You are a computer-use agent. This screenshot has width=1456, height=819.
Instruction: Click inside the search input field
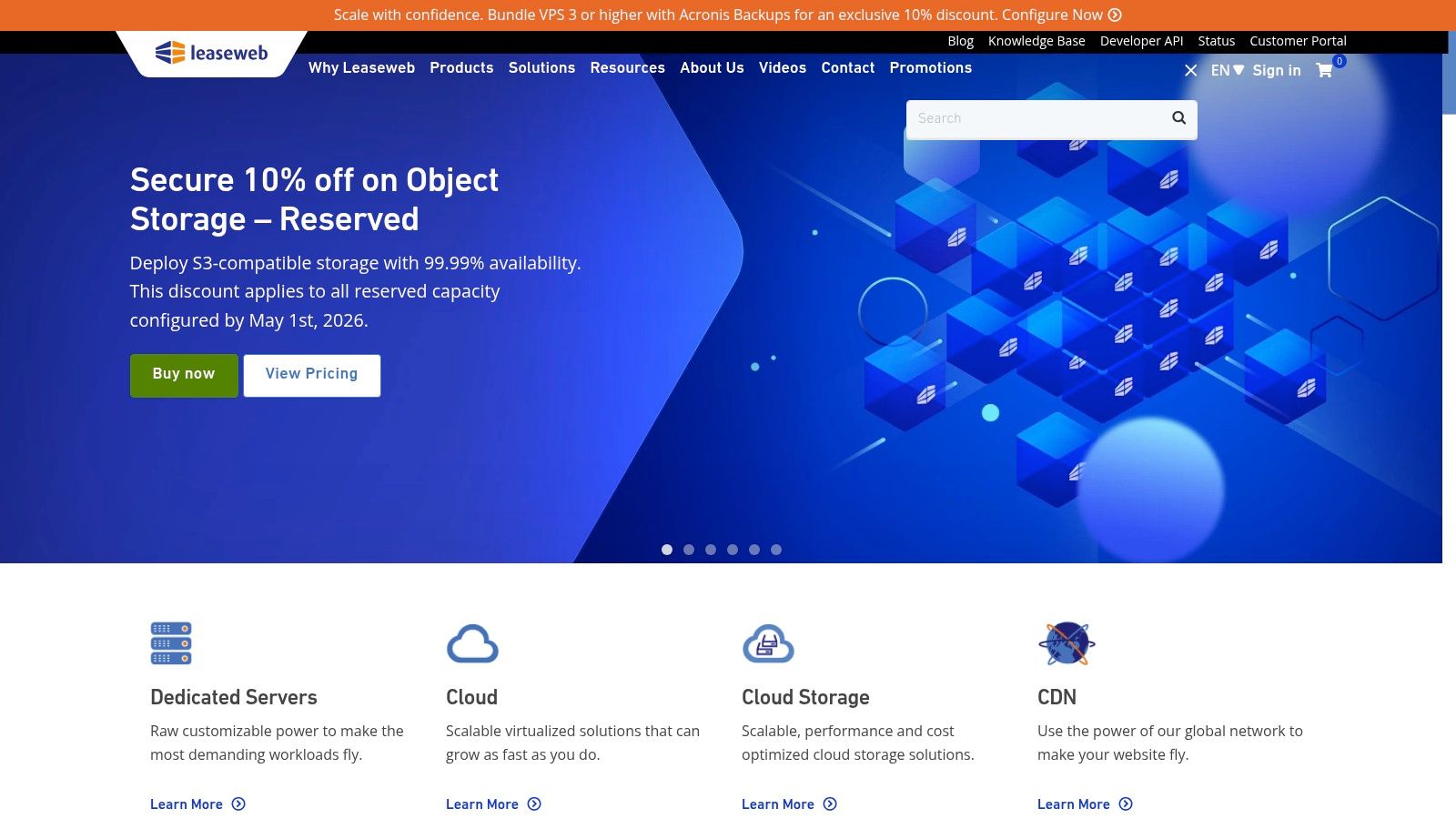click(x=1019, y=118)
